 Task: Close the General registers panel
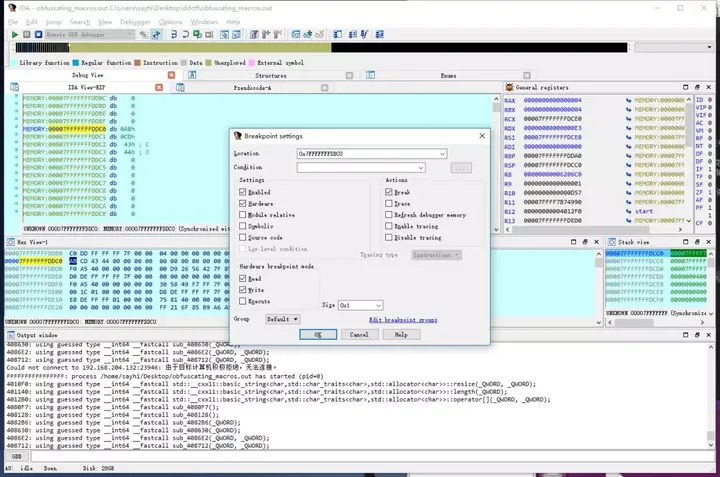click(x=709, y=87)
